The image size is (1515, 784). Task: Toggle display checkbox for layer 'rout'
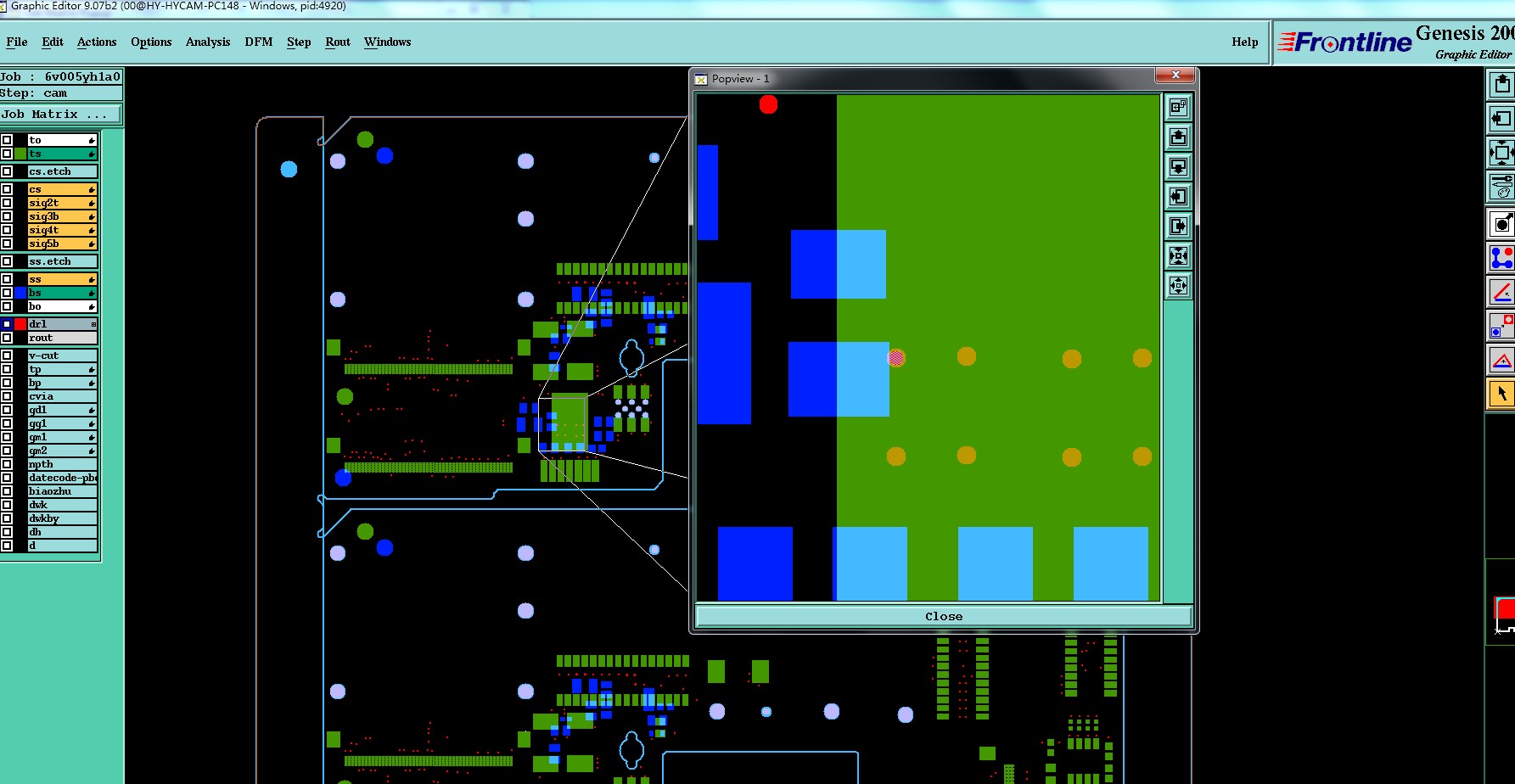pyautogui.click(x=7, y=338)
